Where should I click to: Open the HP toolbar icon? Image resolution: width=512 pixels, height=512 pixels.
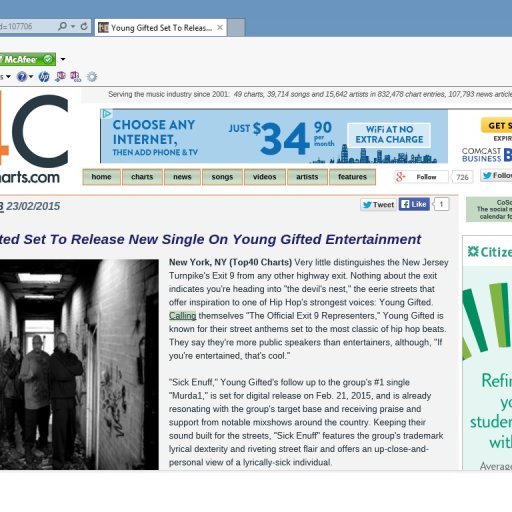(x=44, y=77)
